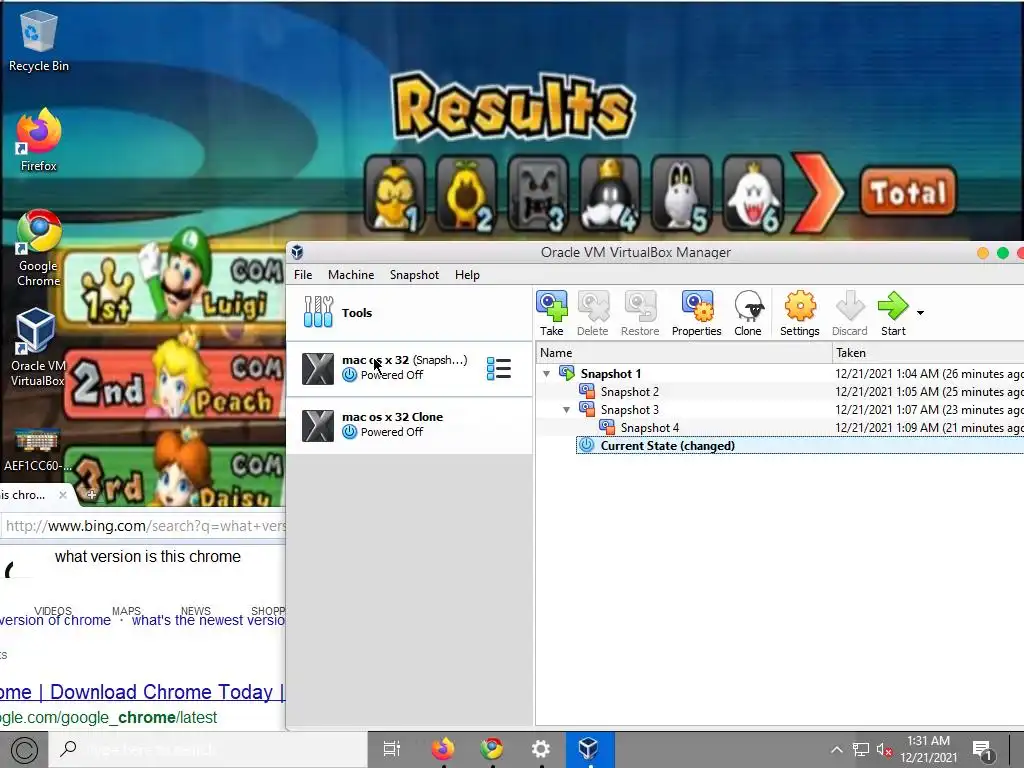Open the NEWS search tab
Image resolution: width=1024 pixels, height=768 pixels.
point(196,611)
